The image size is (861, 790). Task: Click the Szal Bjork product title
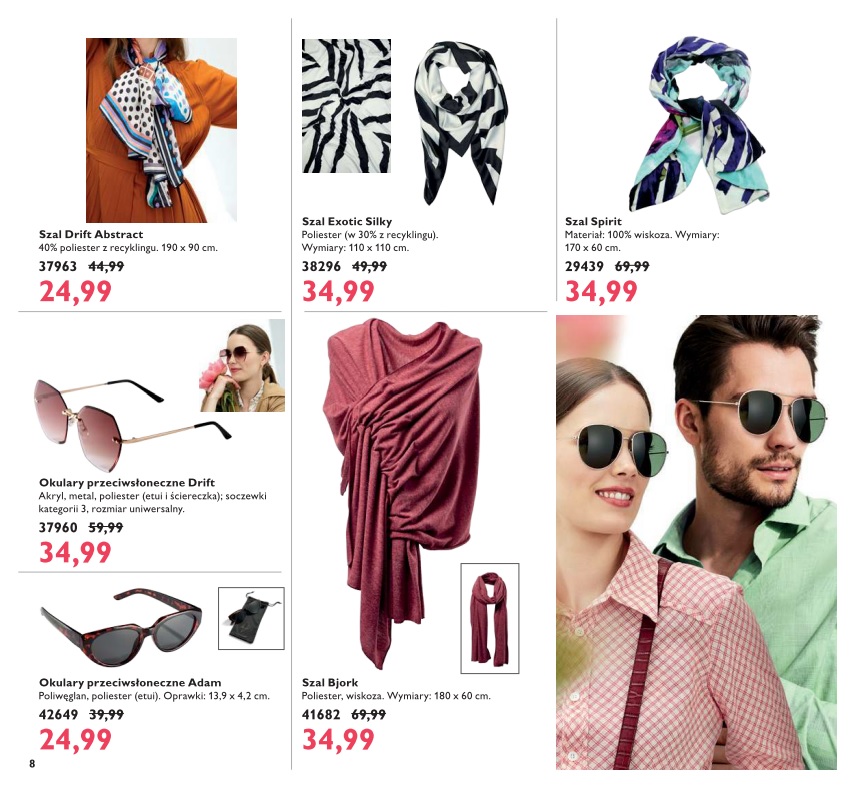click(330, 683)
